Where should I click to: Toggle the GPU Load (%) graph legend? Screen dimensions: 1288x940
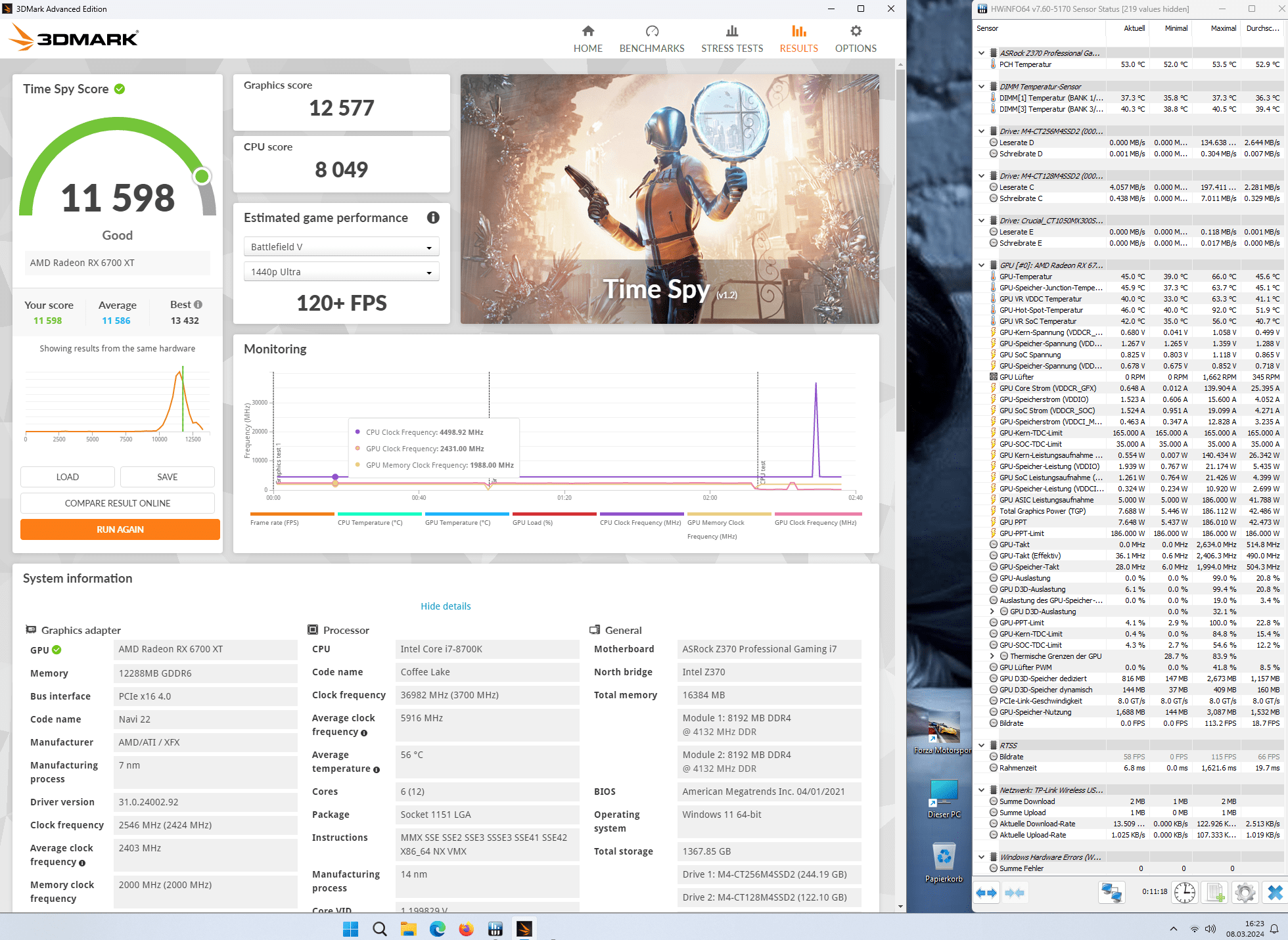pos(555,519)
